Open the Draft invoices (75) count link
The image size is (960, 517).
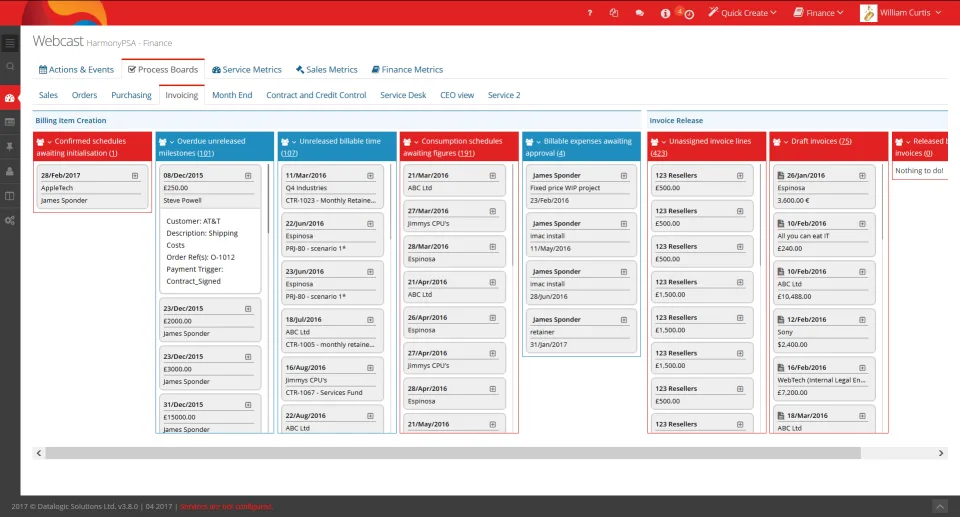pos(845,142)
